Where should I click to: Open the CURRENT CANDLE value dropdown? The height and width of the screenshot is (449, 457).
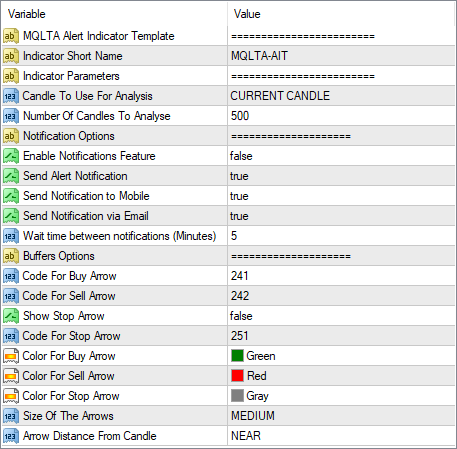[280, 96]
